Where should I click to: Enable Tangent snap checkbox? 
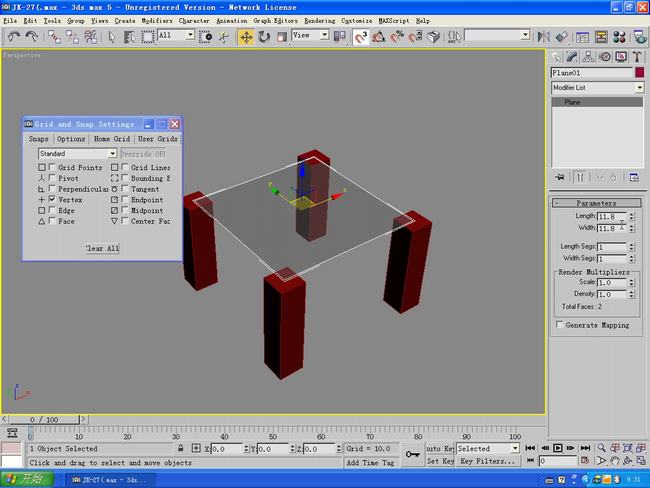click(125, 189)
